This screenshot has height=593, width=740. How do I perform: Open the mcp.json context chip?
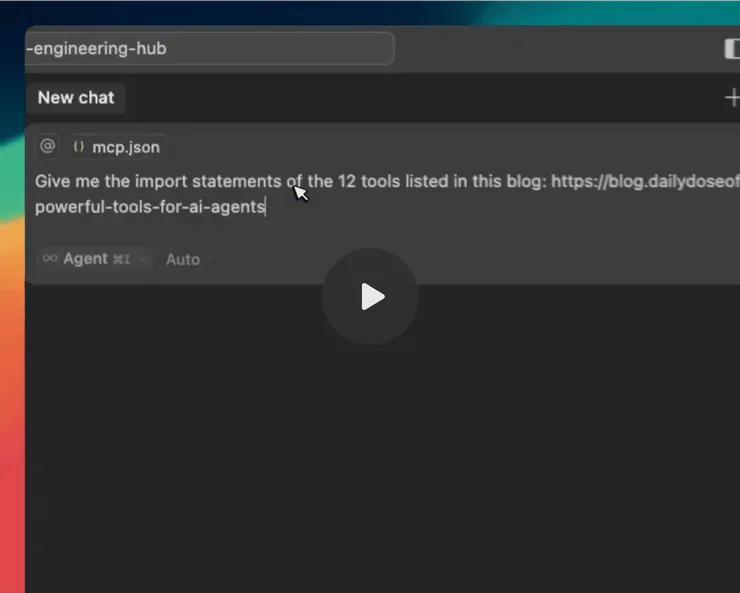coord(117,147)
